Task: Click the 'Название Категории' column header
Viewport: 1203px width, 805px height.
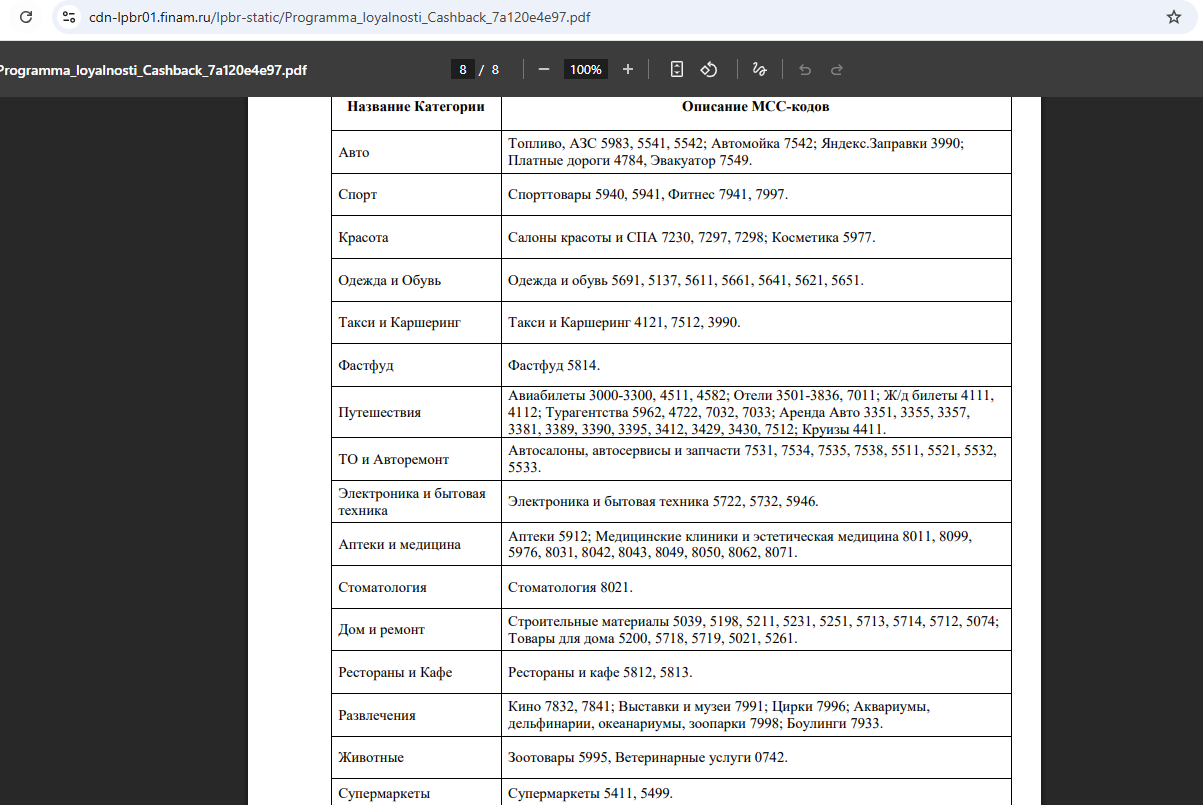Action: (416, 106)
